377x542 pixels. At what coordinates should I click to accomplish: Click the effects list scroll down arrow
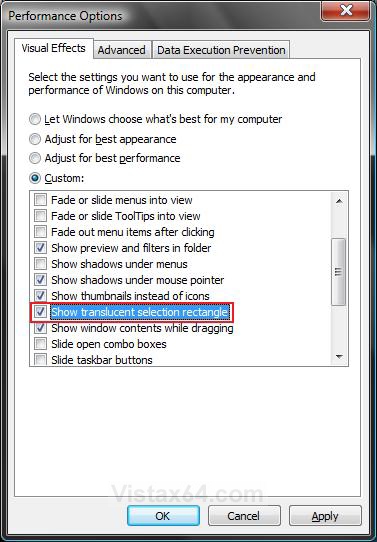click(339, 357)
